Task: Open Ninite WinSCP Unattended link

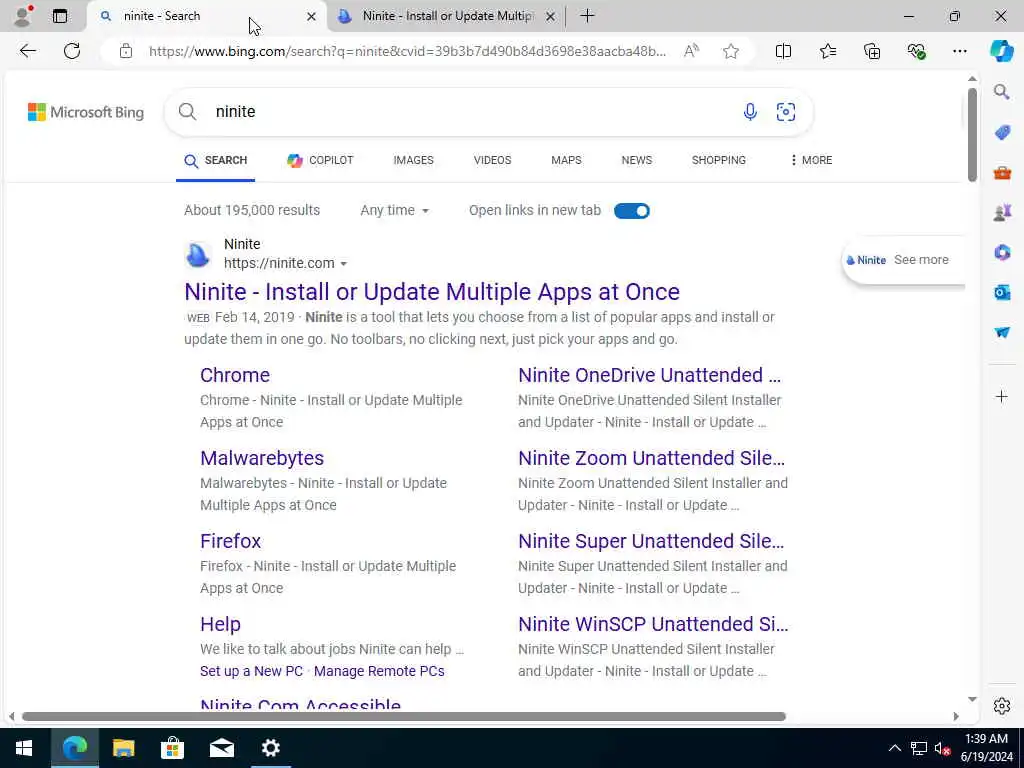Action: tap(653, 624)
